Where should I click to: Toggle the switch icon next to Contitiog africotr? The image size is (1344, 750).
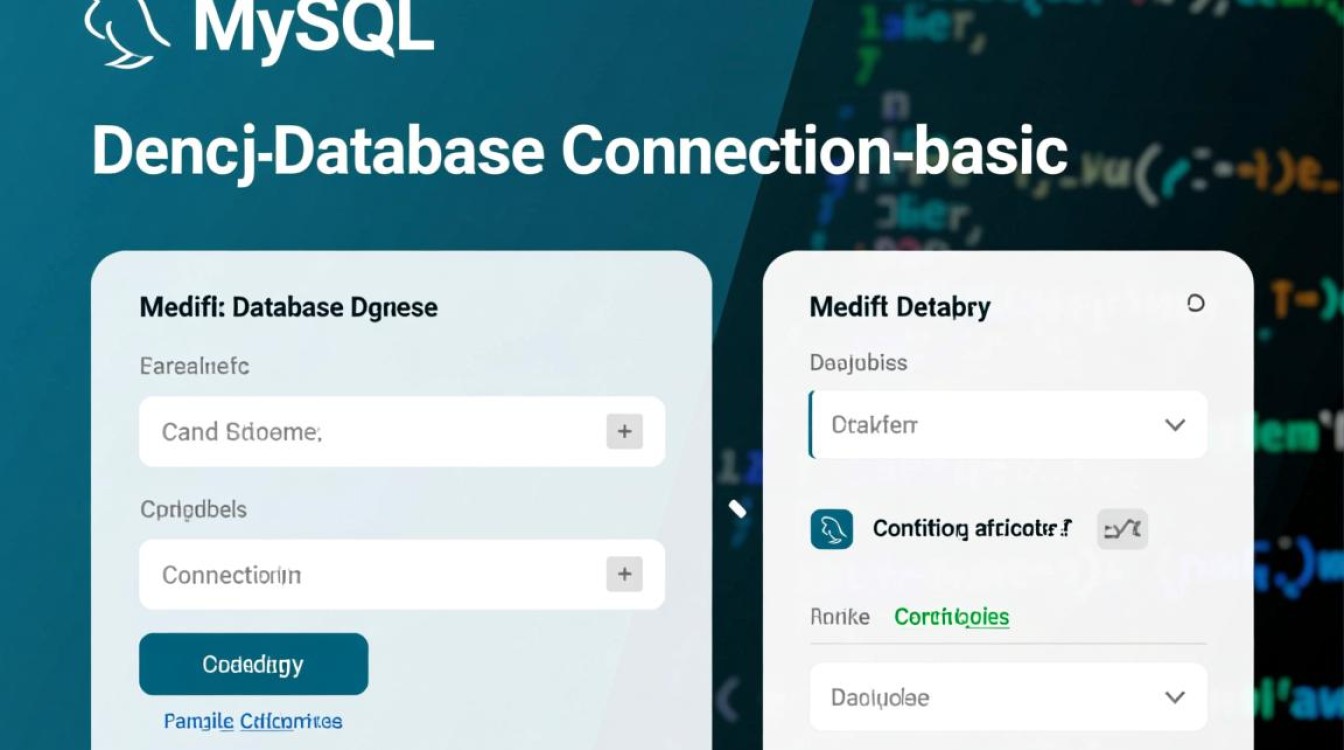pos(1121,528)
